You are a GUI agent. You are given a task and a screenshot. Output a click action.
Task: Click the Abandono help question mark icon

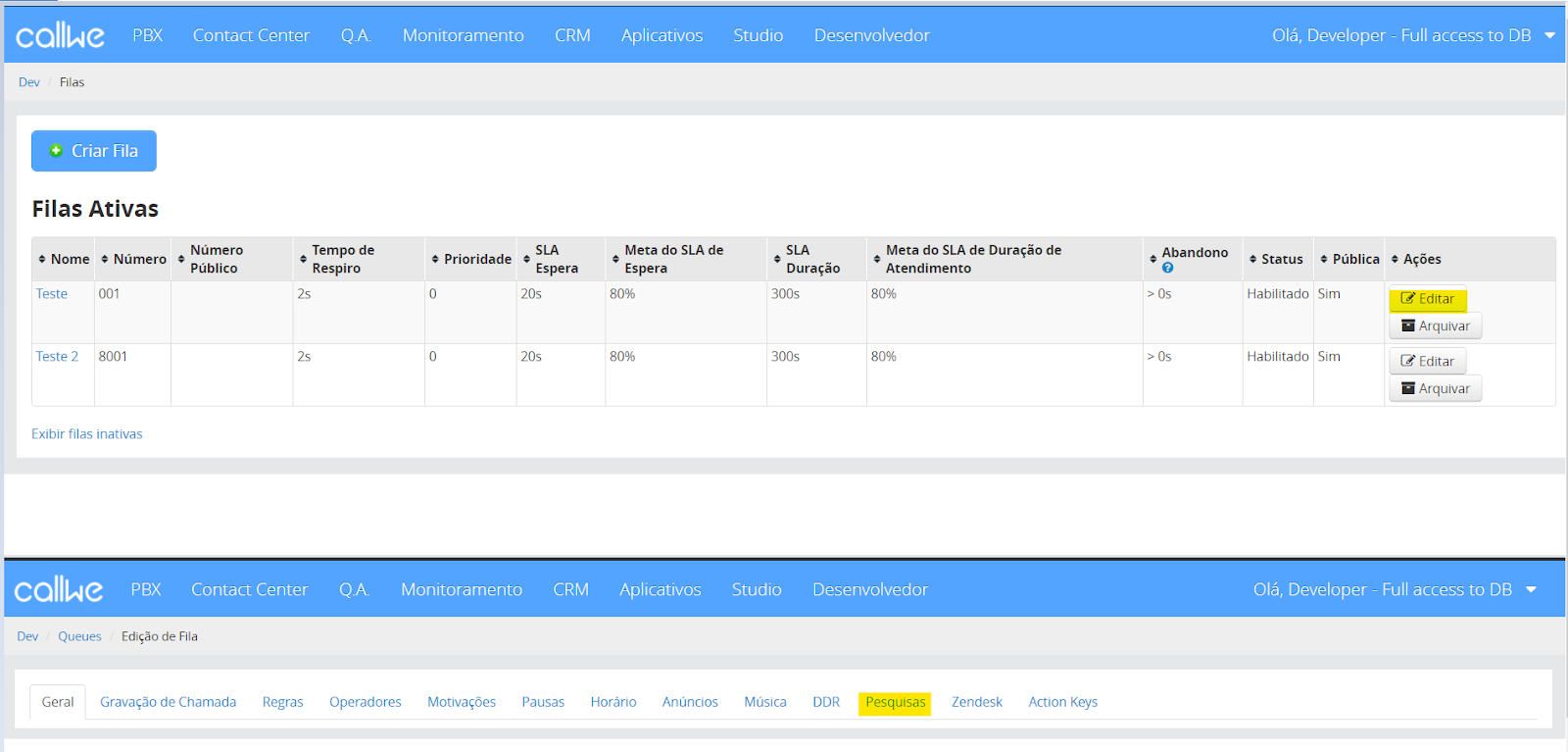tap(1167, 268)
